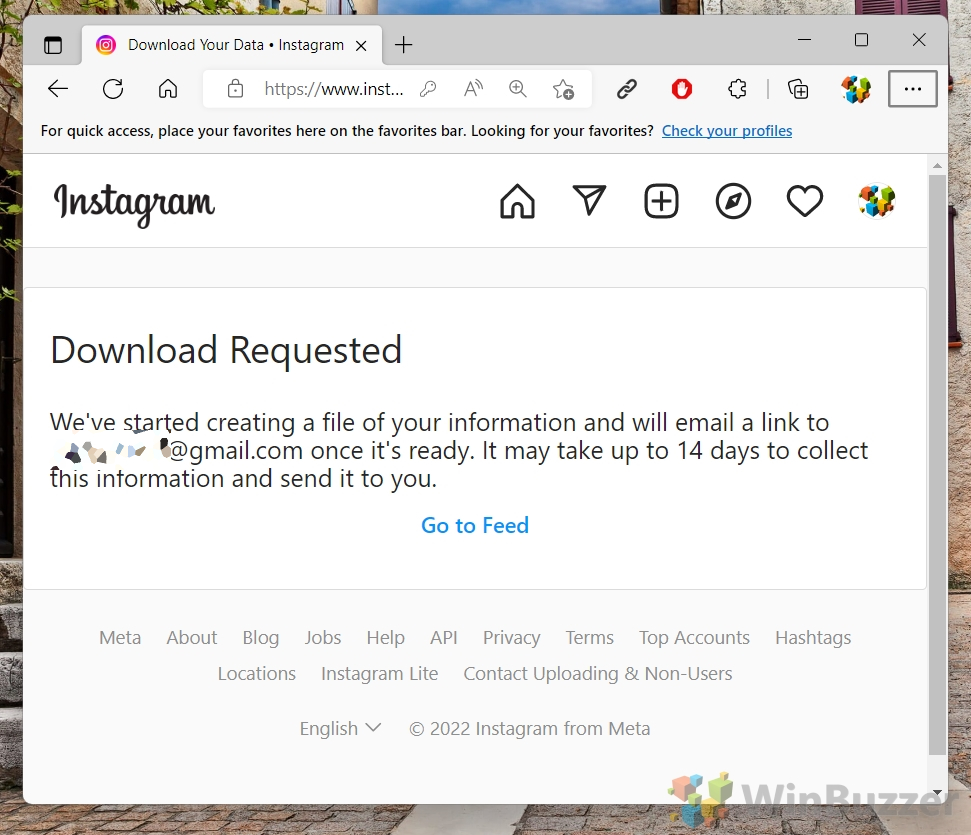The width and height of the screenshot is (971, 835).
Task: Open Instagram profile picture menu
Action: [877, 201]
